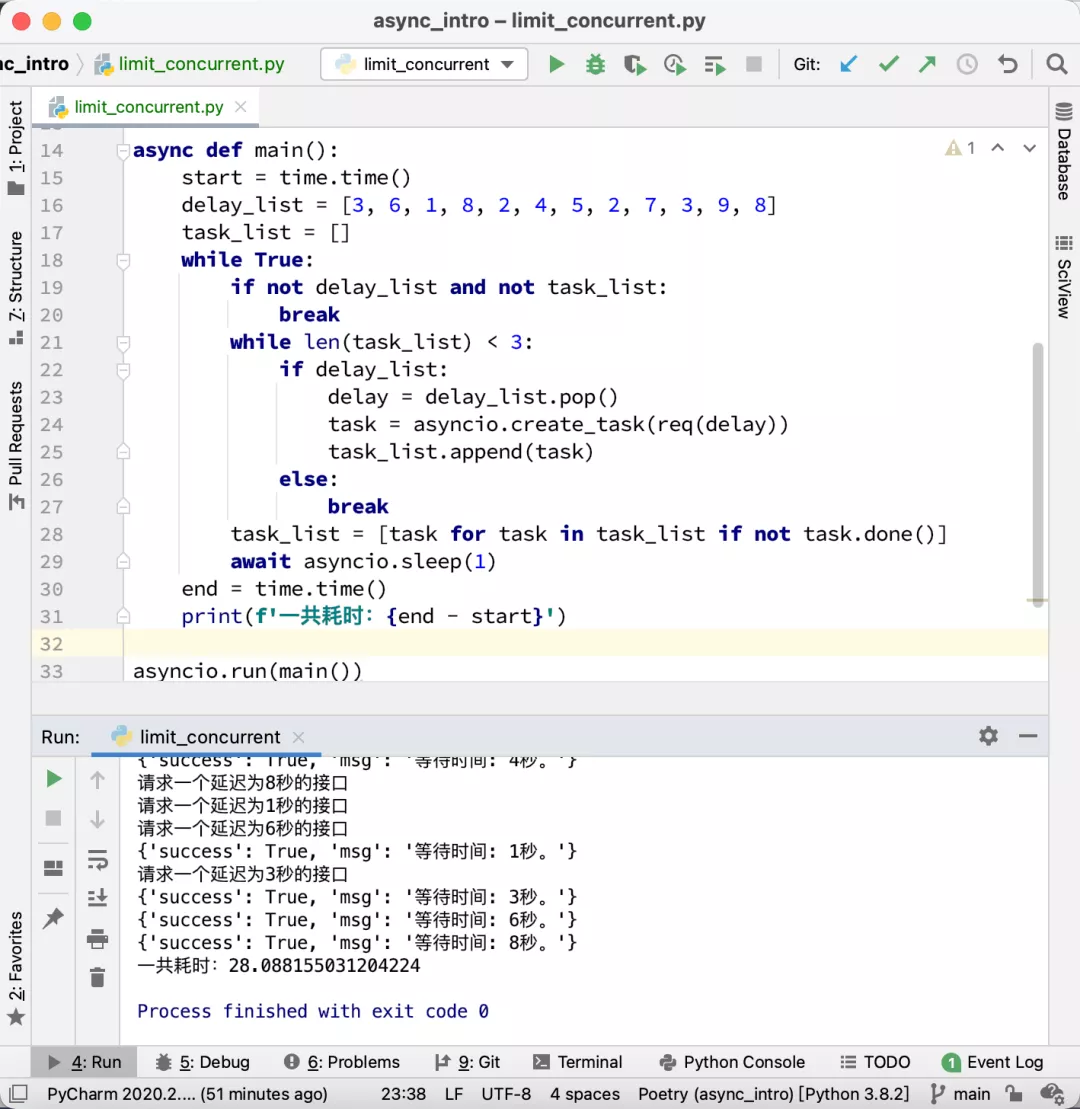Switch to the Terminal tool window tab
1080x1109 pixels.
point(578,1062)
